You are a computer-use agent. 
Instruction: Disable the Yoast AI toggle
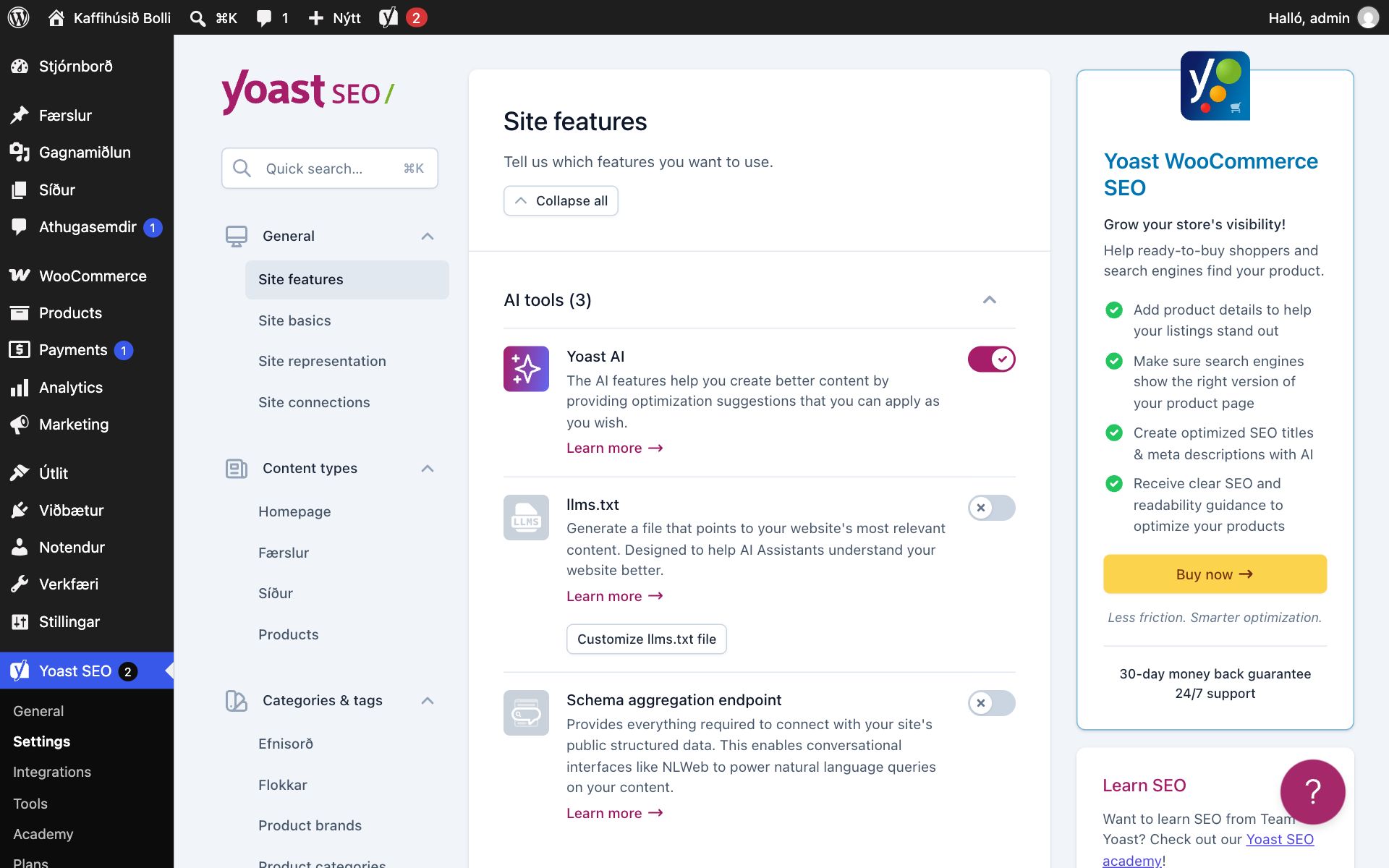991,359
